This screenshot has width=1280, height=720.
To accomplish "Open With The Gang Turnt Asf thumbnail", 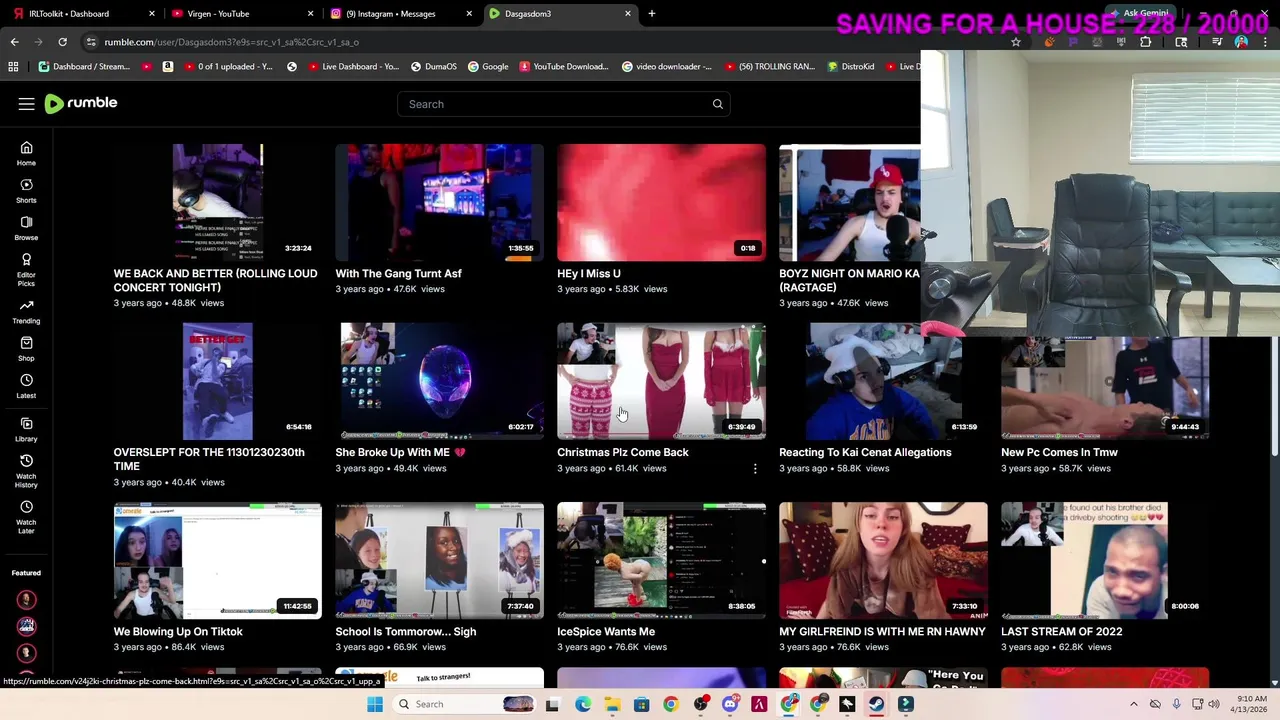I will (440, 202).
